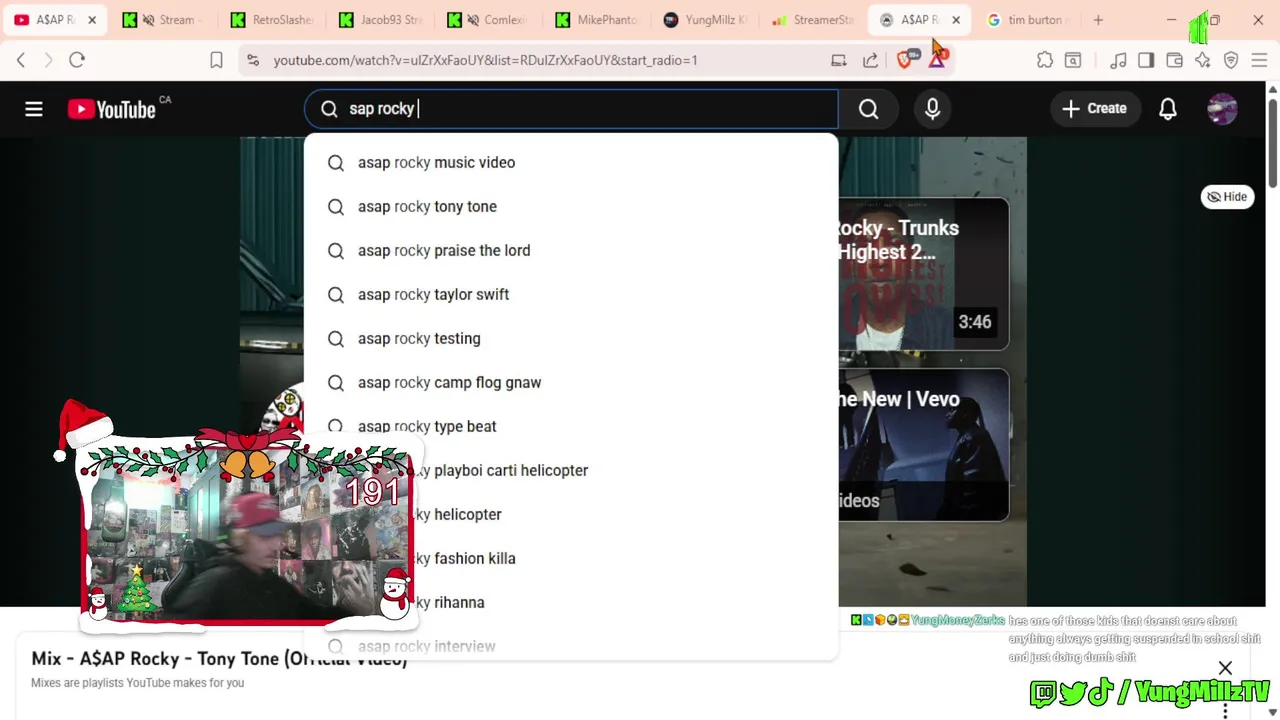Viewport: 1280px width, 720px height.
Task: Open the browser extensions puzzle icon
Action: point(1045,60)
